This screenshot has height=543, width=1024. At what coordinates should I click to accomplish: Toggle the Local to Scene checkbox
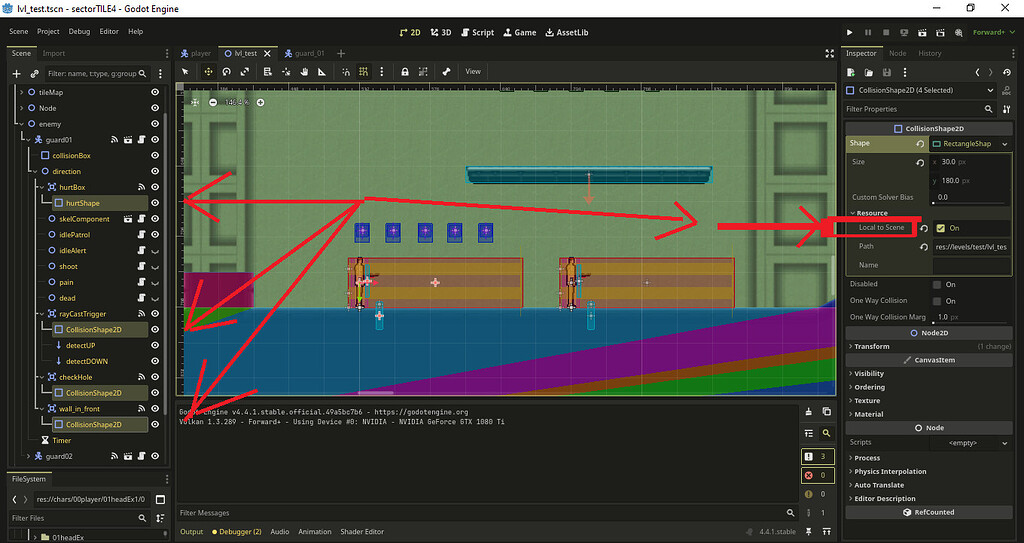[940, 228]
